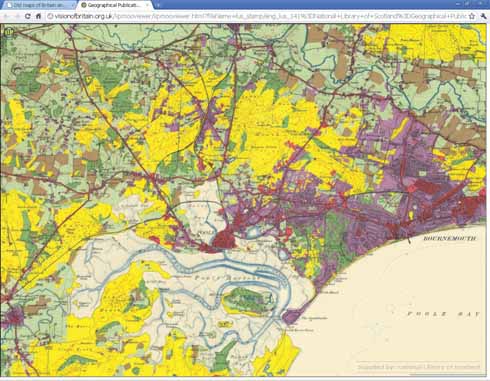Open the wrench settings menu
The image size is (490, 381).
[483, 16]
